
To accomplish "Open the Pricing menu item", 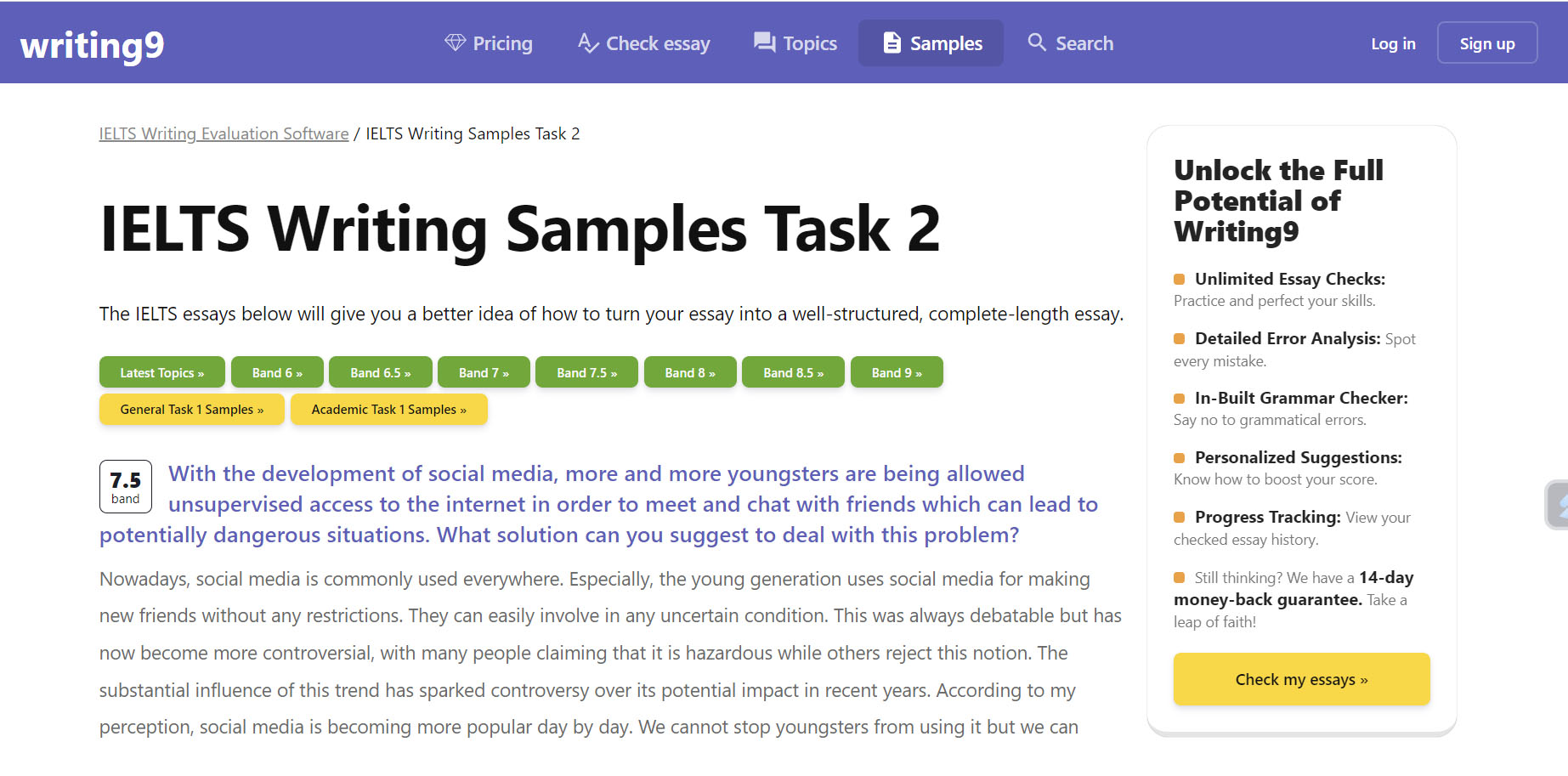I will [501, 43].
